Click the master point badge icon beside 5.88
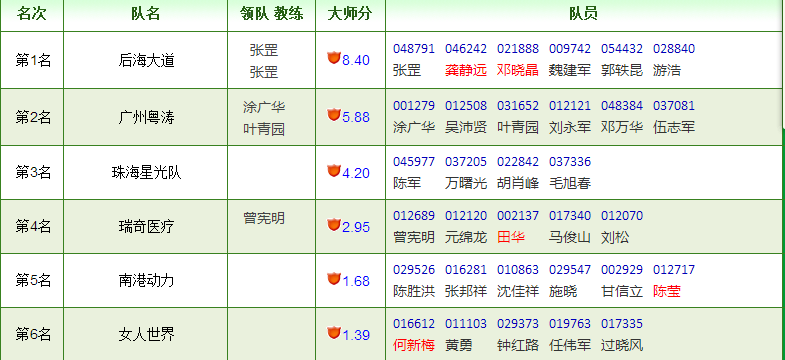This screenshot has width=785, height=360. (x=334, y=115)
